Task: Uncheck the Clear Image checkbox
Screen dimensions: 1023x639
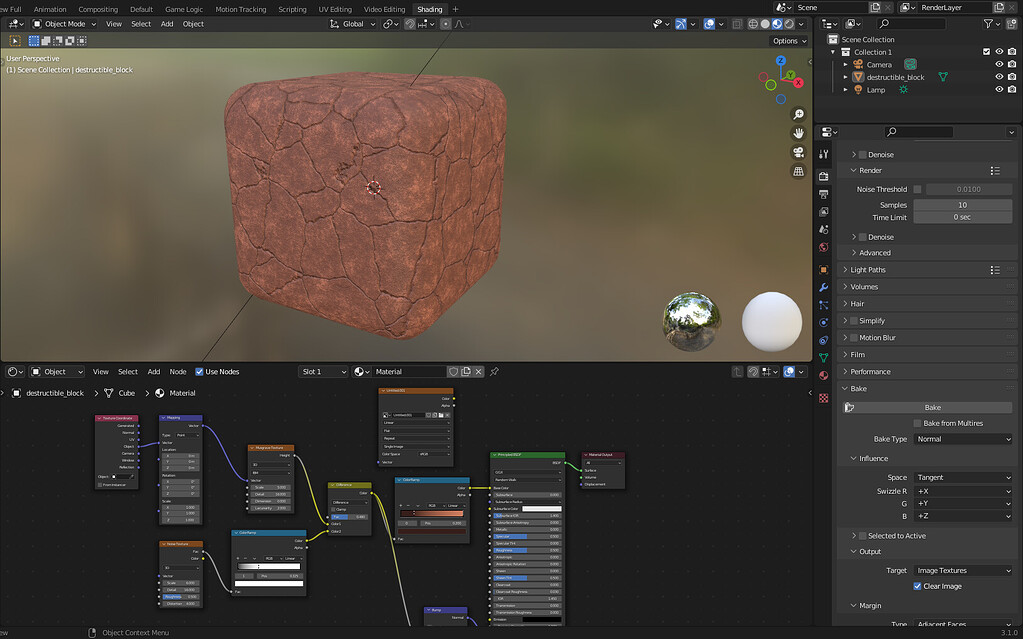Action: point(917,586)
